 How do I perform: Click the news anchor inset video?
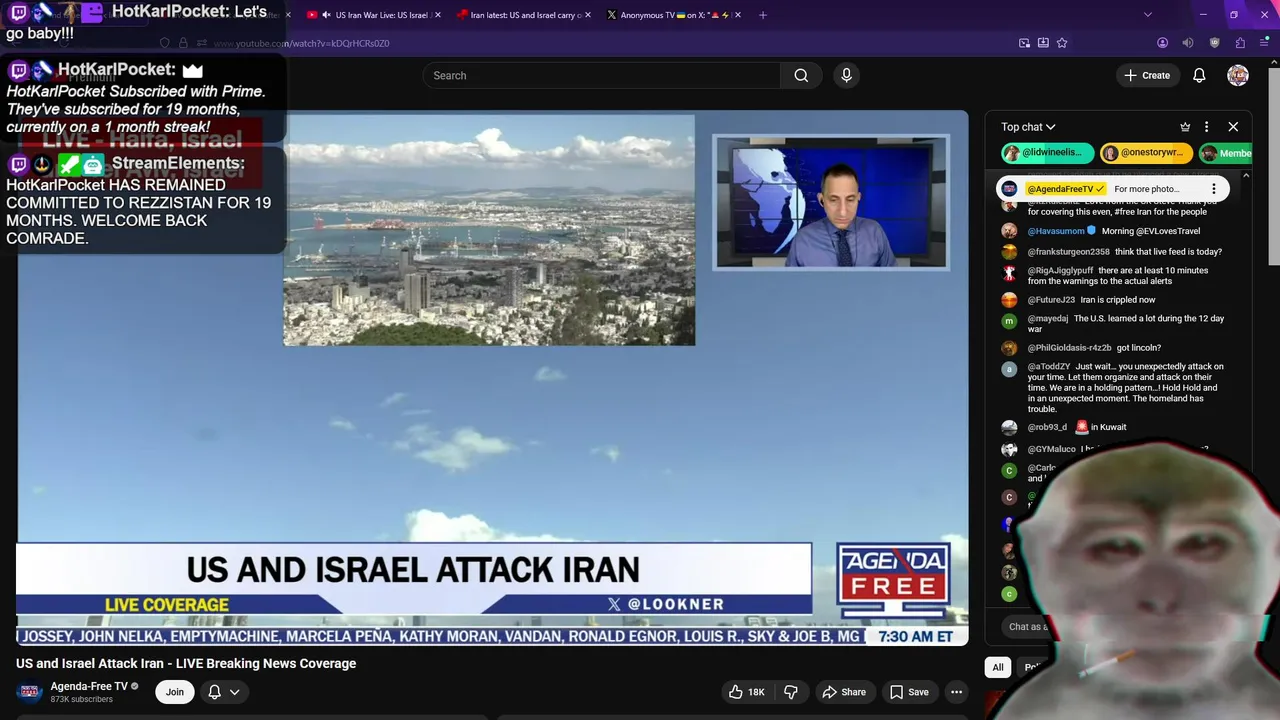[x=830, y=203]
